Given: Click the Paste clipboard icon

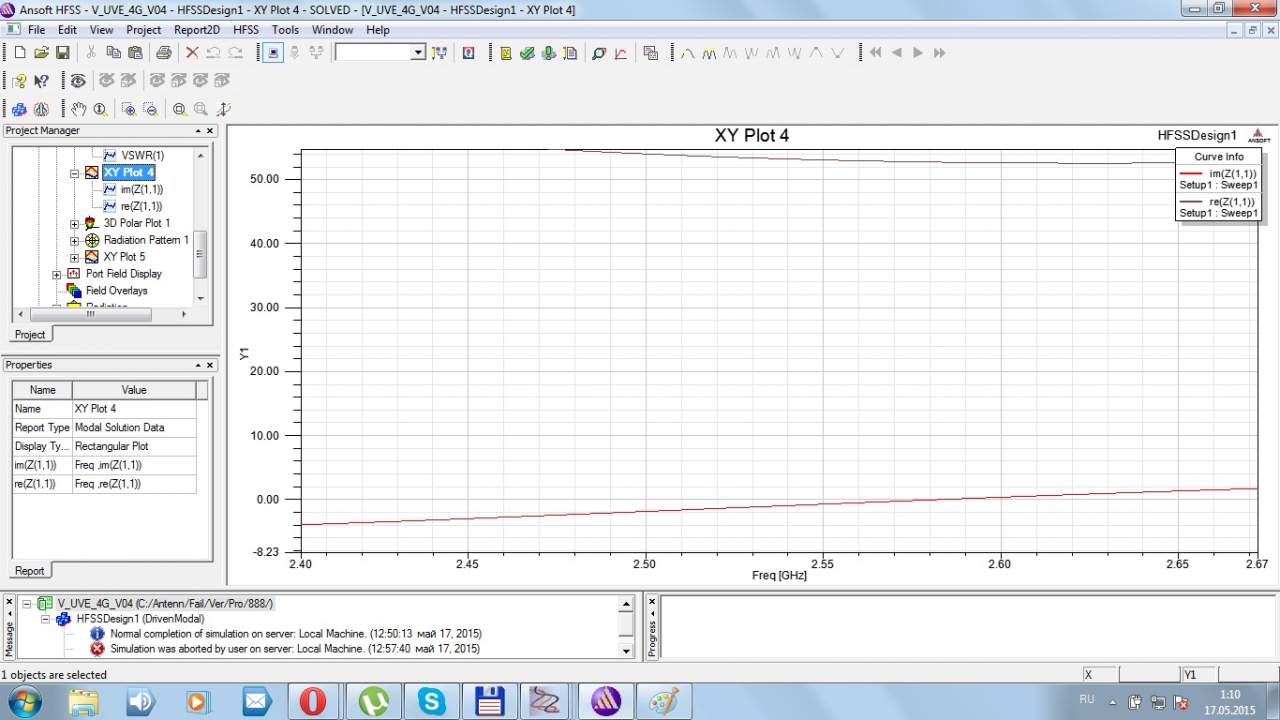Looking at the screenshot, I should pyautogui.click(x=133, y=53).
